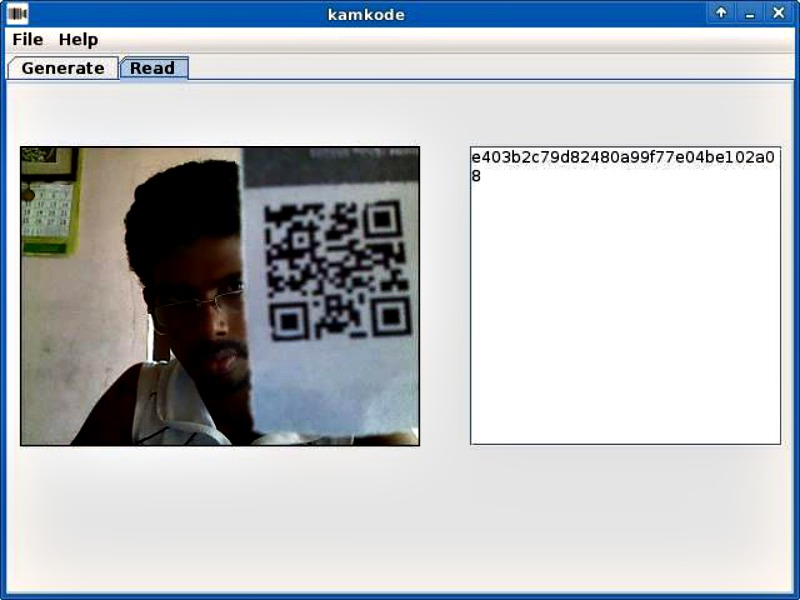Click the up-arrow button in title bar
Image resolution: width=800 pixels, height=600 pixels.
(721, 13)
